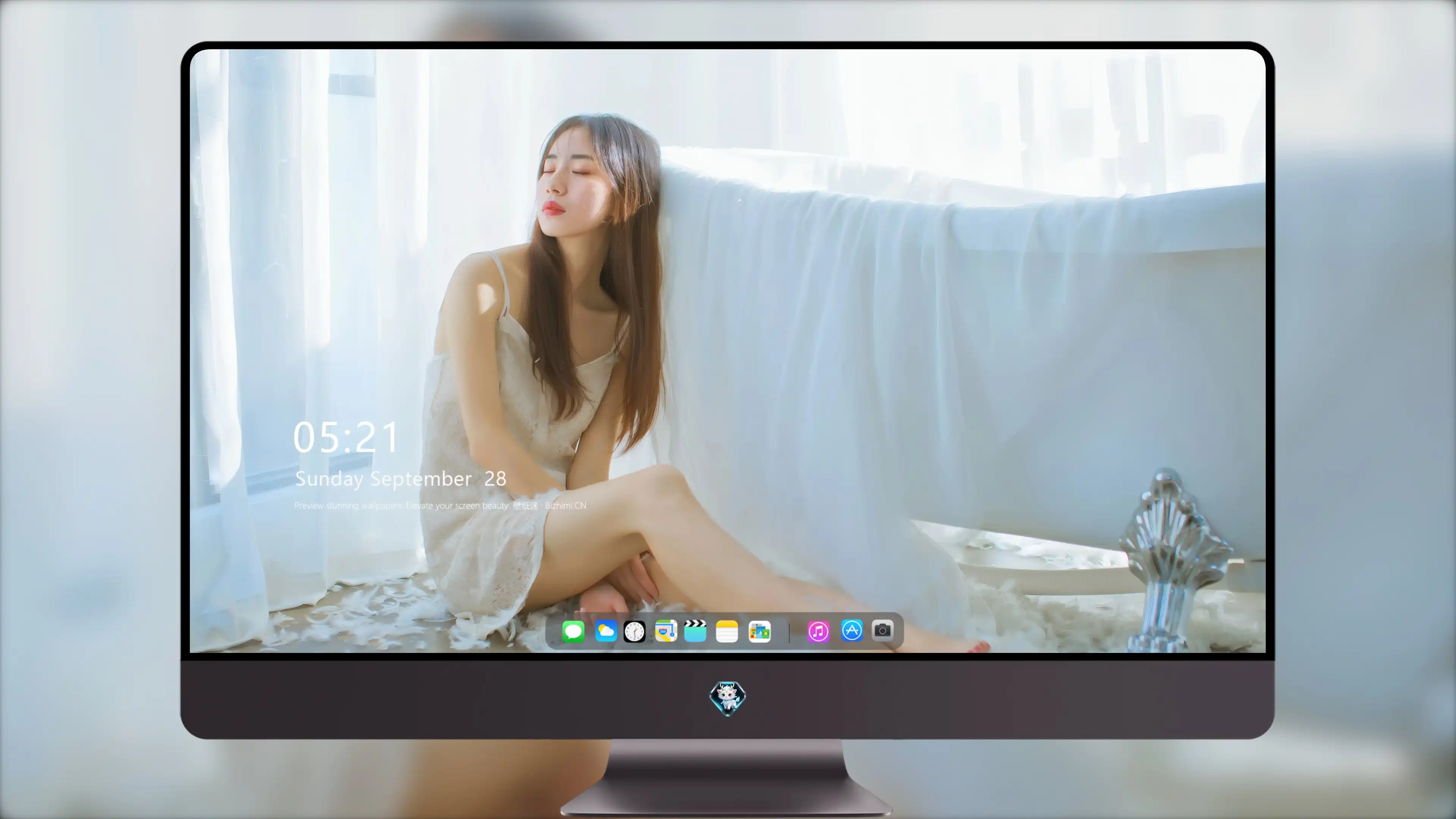Click the 05:21 clock display

(x=346, y=438)
